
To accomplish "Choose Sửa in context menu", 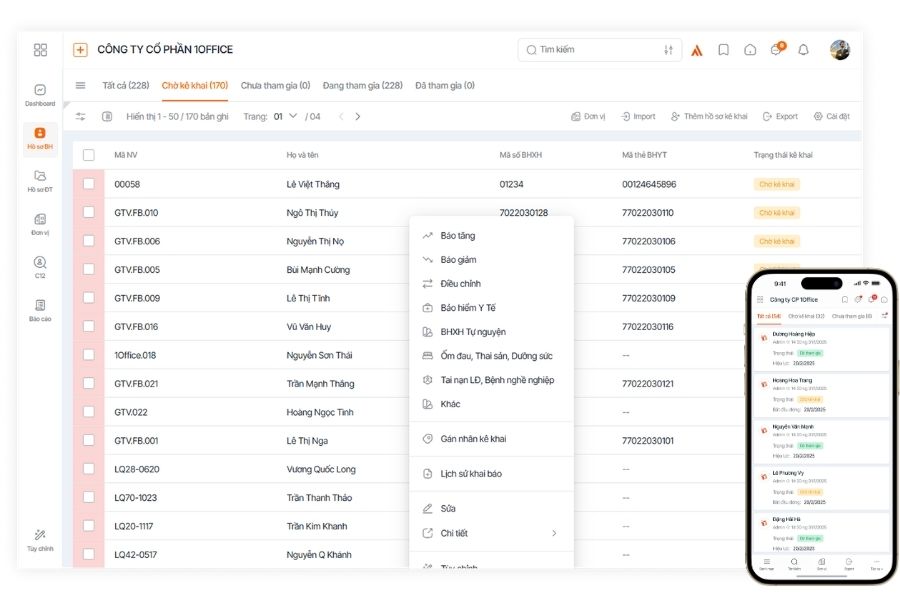I will point(491,509).
